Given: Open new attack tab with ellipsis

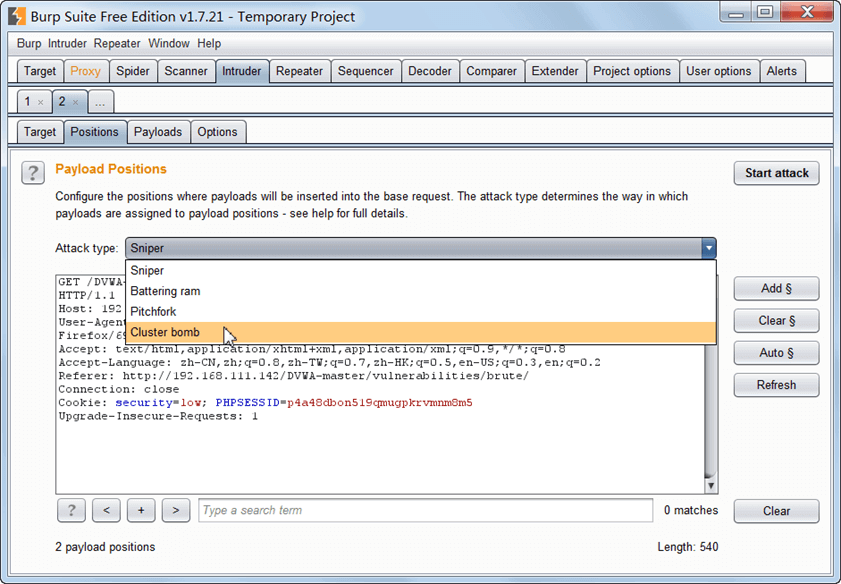Looking at the screenshot, I should click(100, 102).
